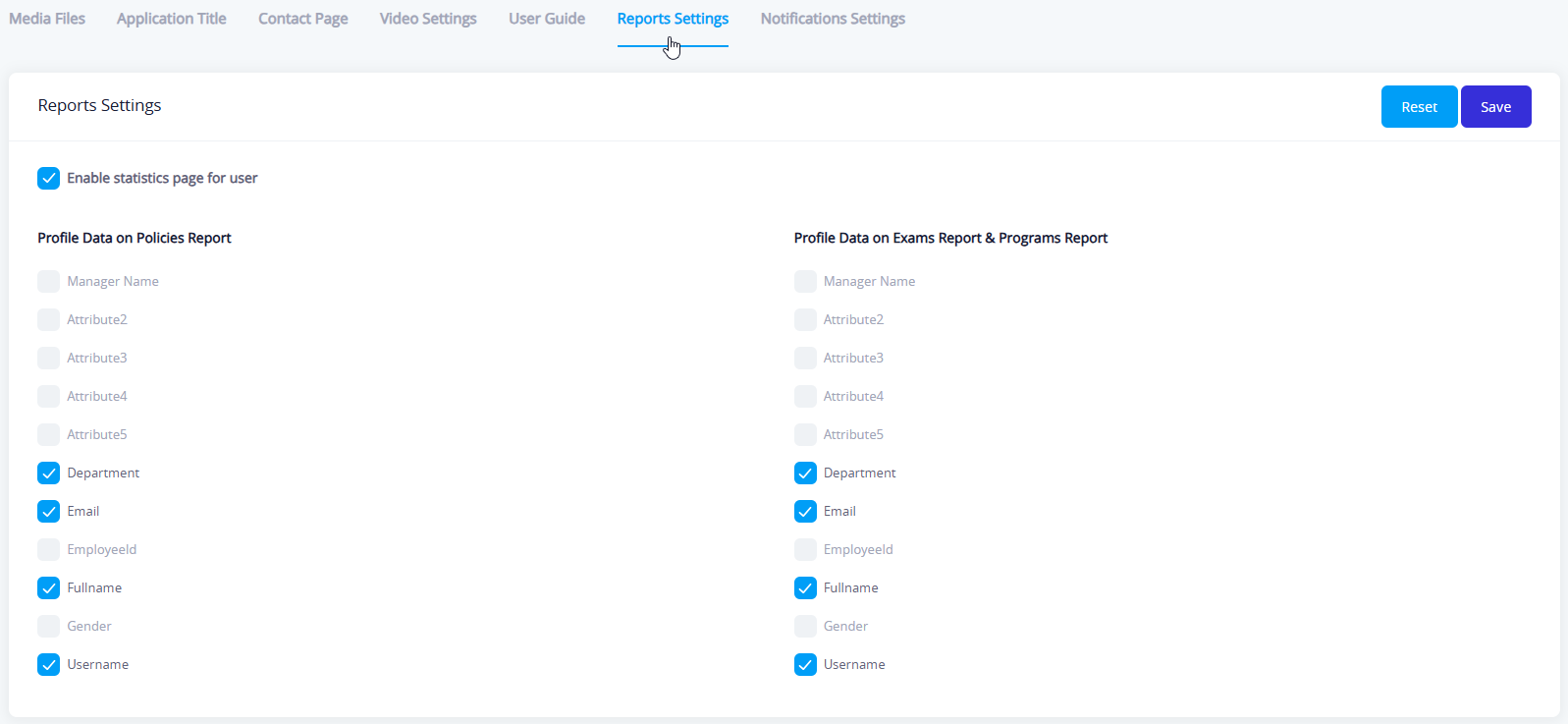This screenshot has width=1568, height=724.
Task: Uncheck Department in Policies Report
Action: 49,473
